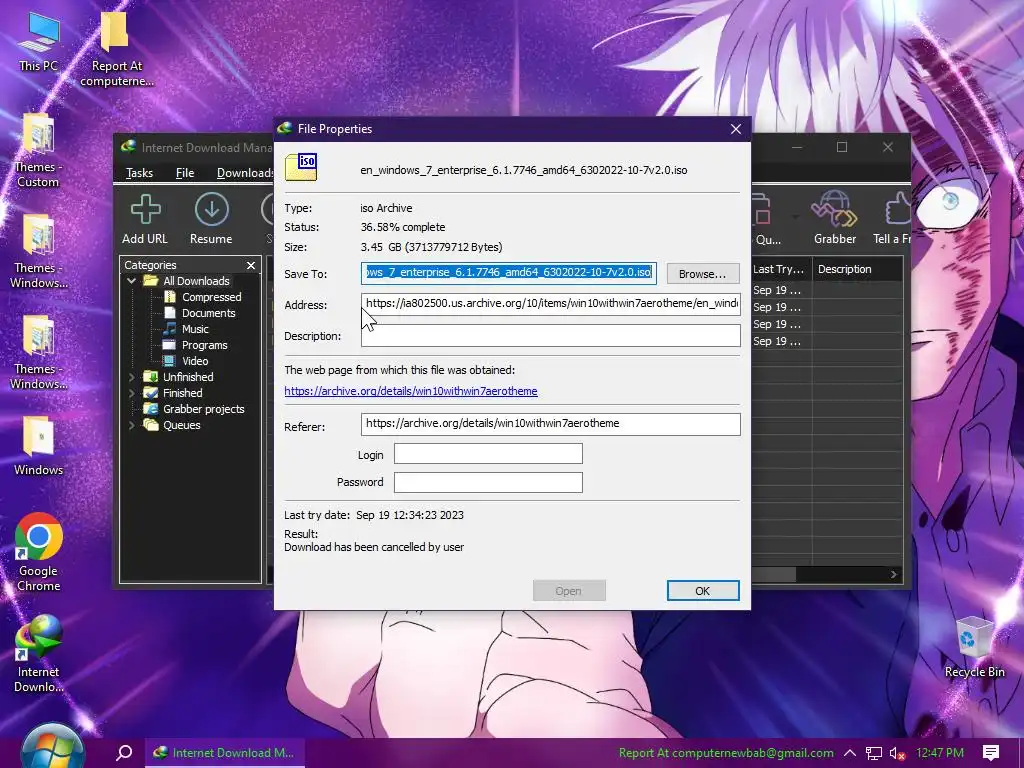Image resolution: width=1024 pixels, height=768 pixels.
Task: Click the network tray icon
Action: pyautogui.click(x=874, y=753)
